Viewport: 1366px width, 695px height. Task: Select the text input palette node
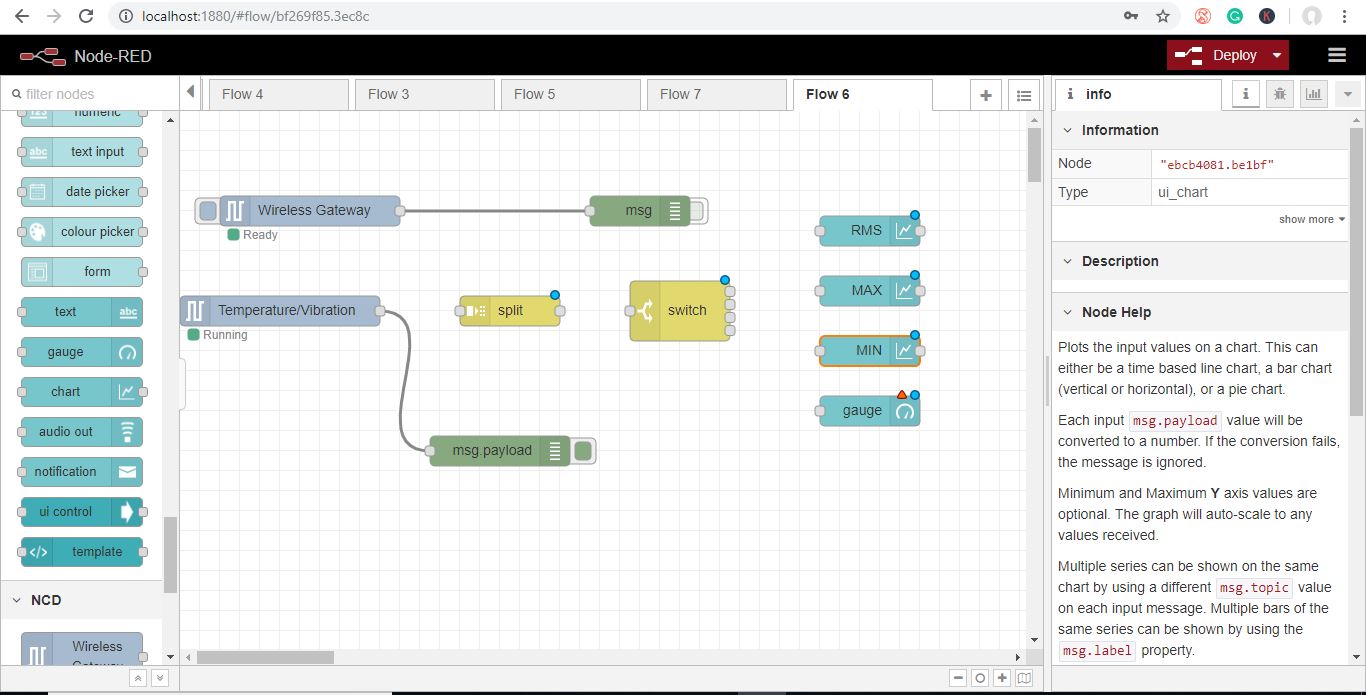[82, 152]
